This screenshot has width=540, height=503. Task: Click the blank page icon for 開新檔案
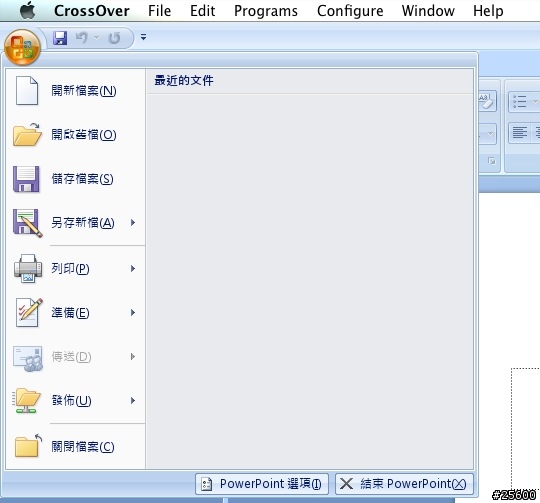(x=27, y=91)
